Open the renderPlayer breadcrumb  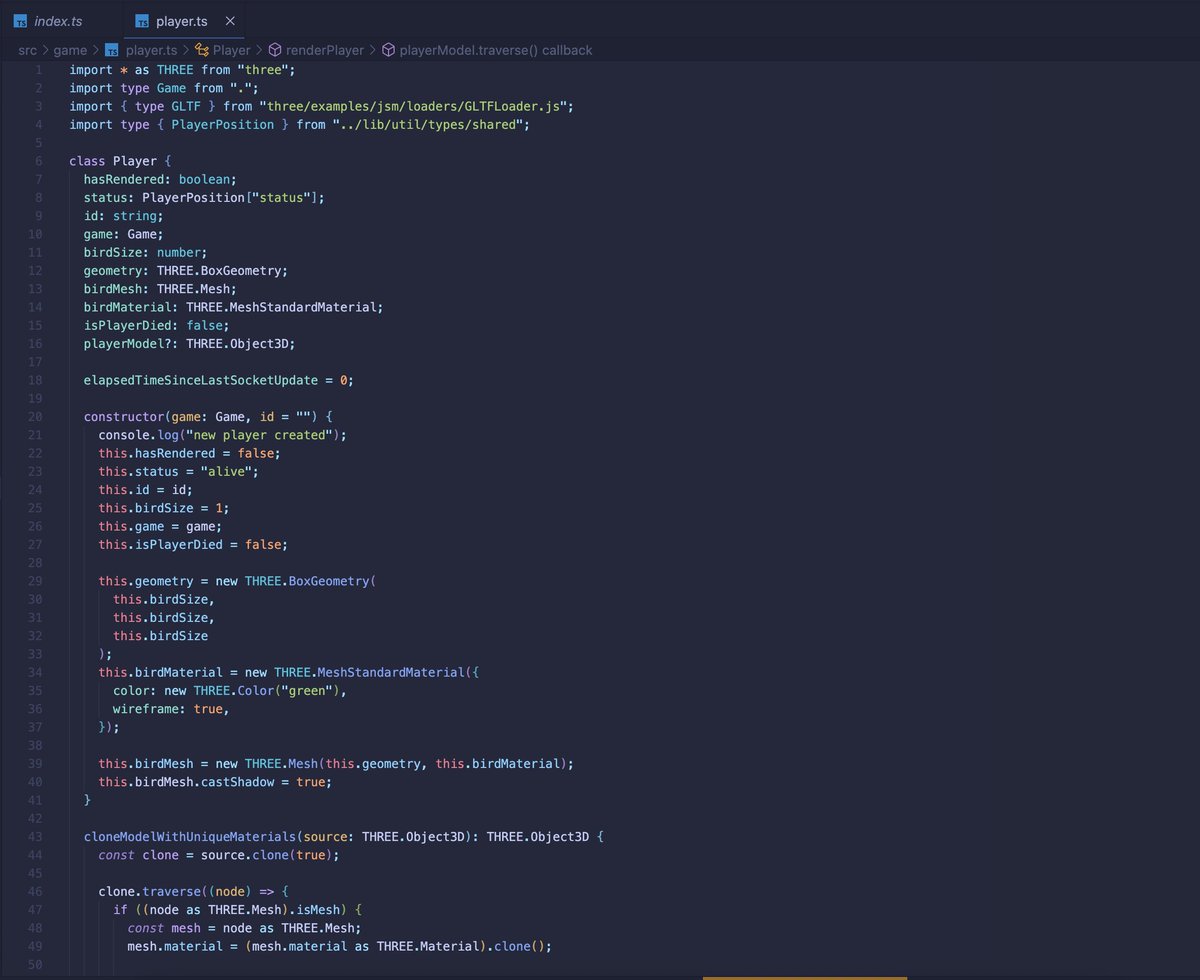coord(324,50)
